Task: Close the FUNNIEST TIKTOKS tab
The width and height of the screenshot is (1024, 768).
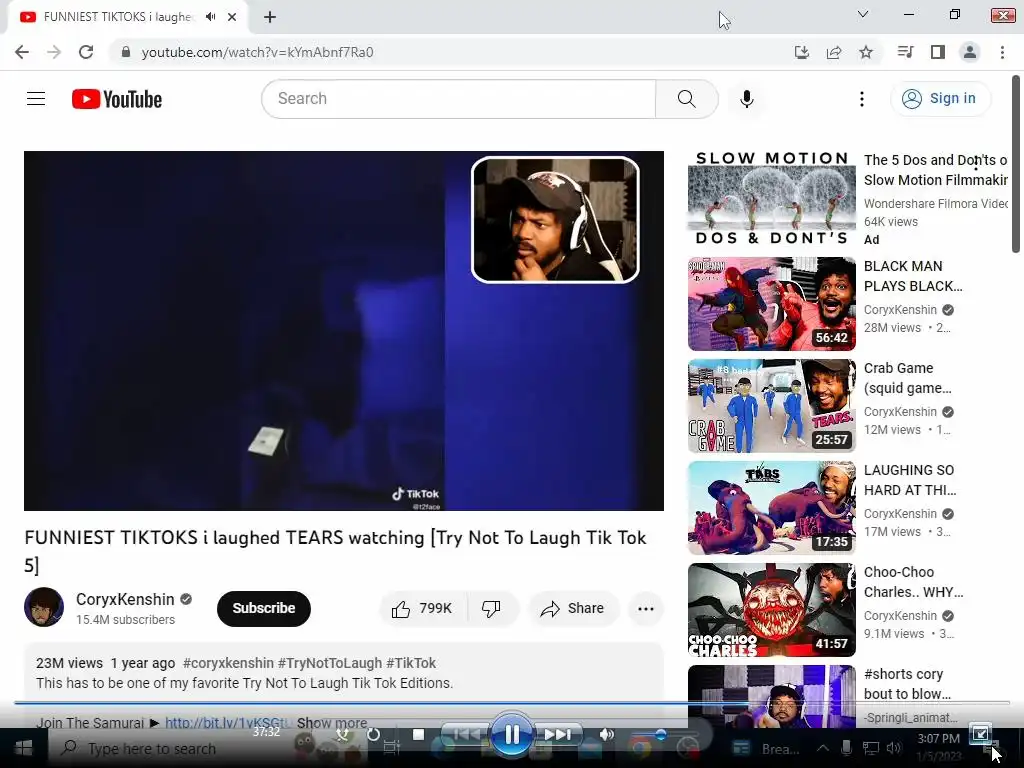Action: 232,17
